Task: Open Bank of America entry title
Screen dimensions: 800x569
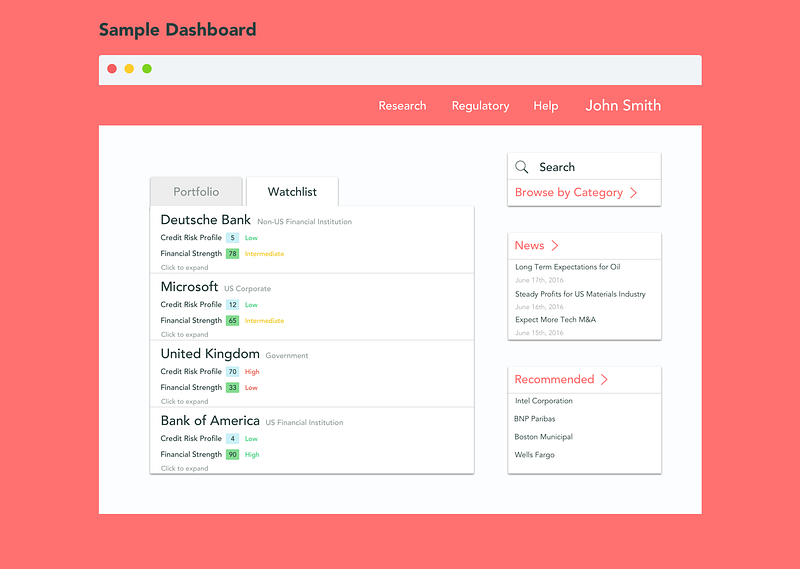Action: click(x=210, y=420)
